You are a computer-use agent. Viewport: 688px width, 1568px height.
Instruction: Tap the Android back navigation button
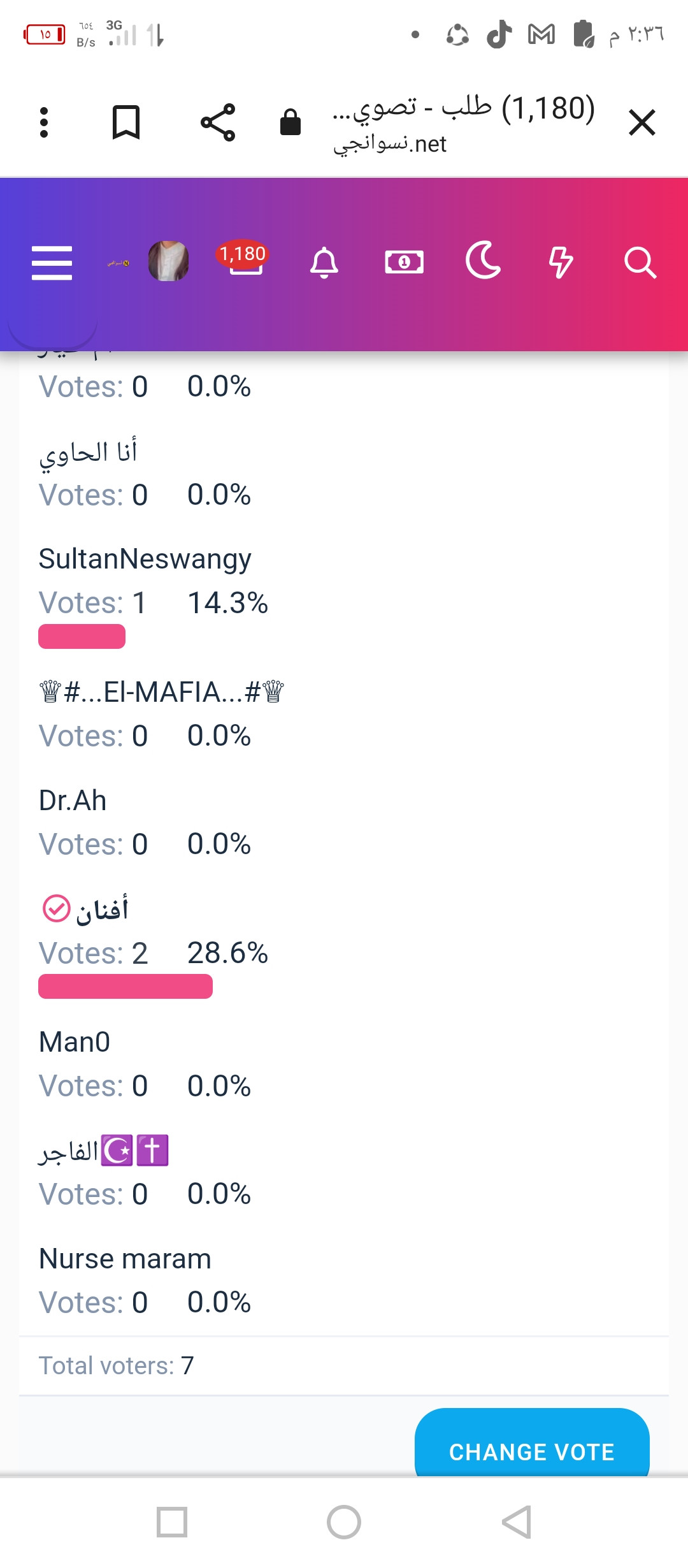pyautogui.click(x=516, y=1522)
